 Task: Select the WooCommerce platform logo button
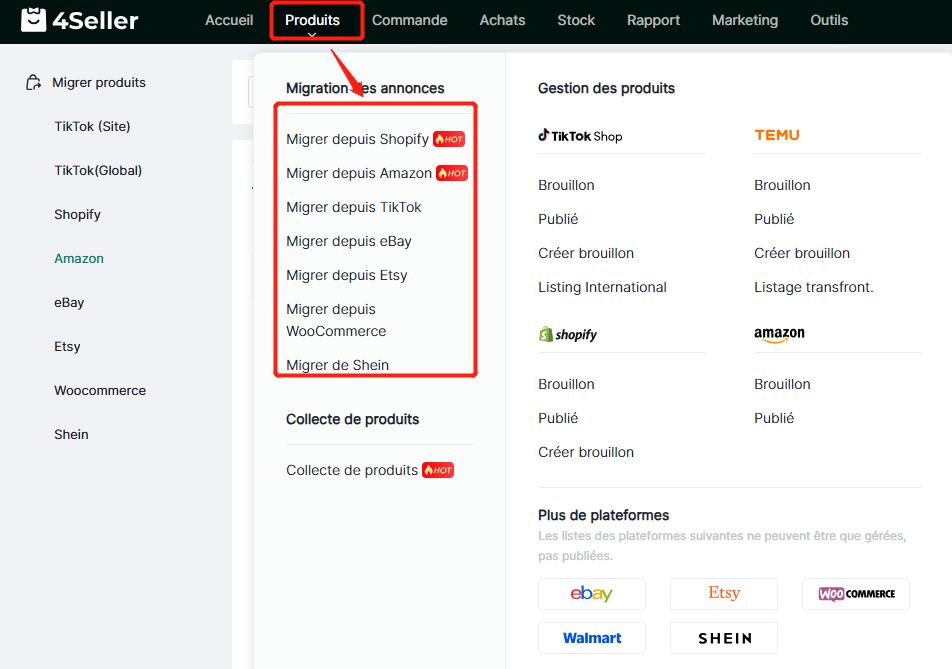coord(855,594)
